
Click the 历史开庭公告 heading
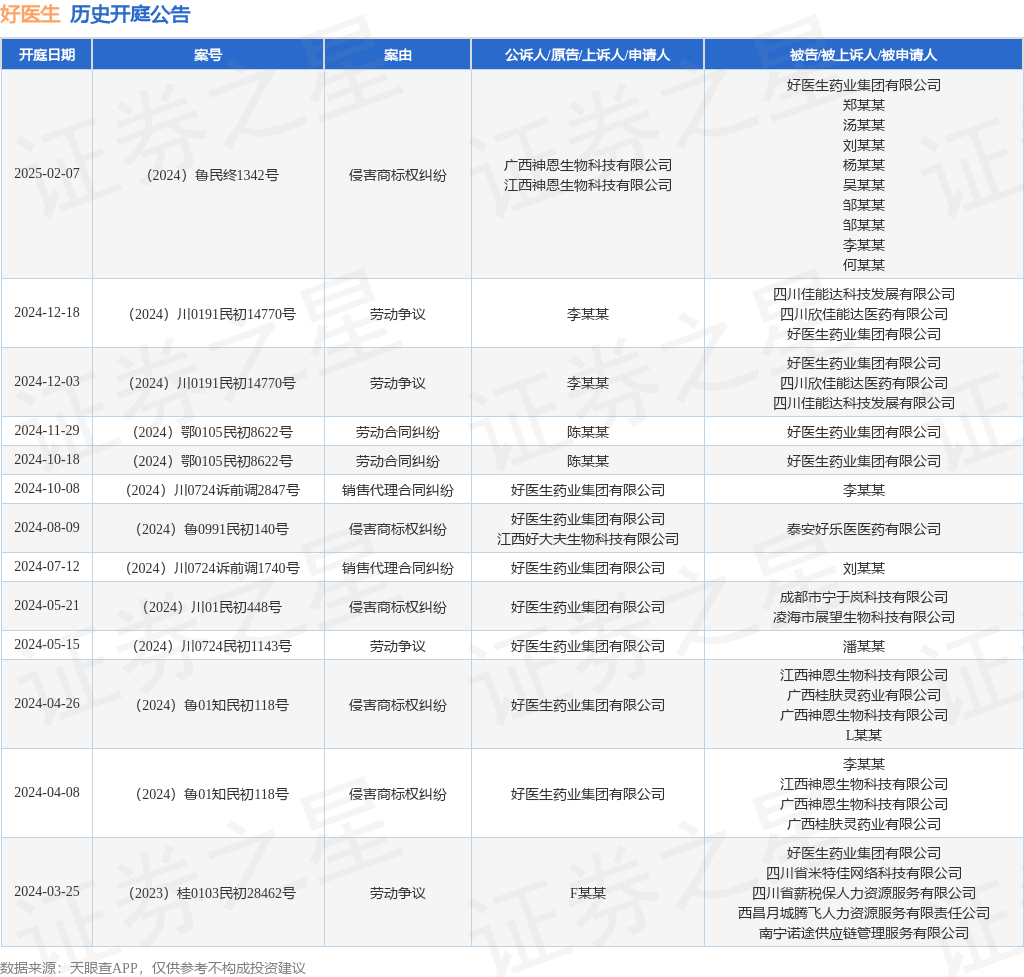[130, 14]
